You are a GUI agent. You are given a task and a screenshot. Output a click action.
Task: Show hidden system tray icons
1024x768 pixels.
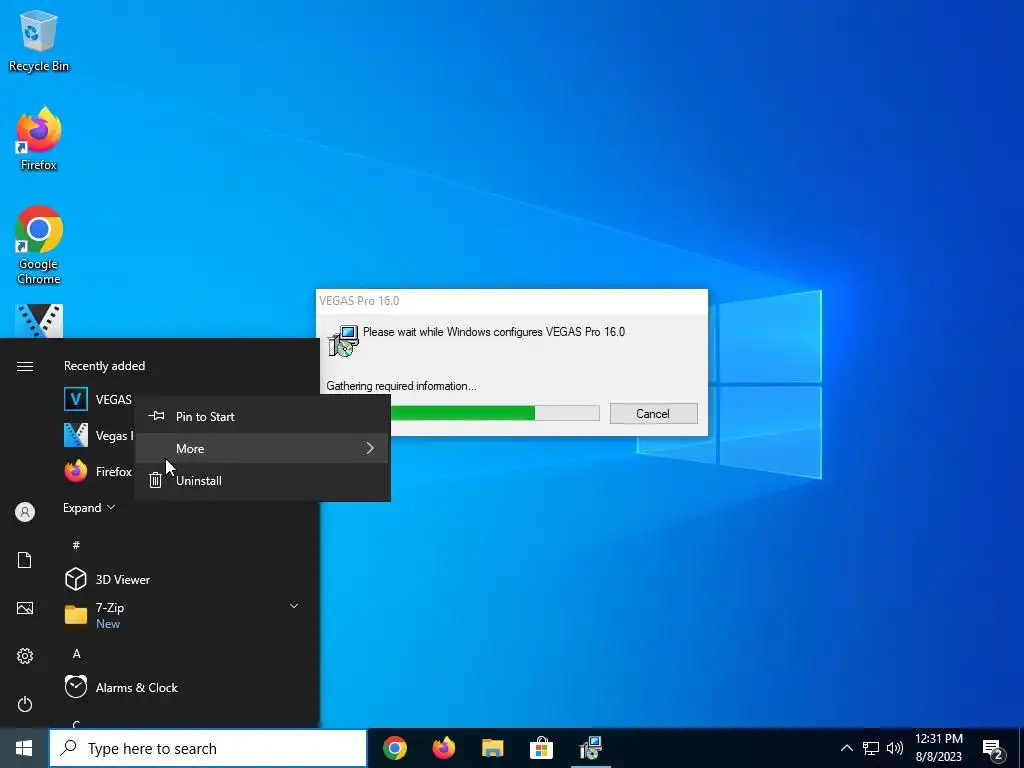[x=846, y=748]
